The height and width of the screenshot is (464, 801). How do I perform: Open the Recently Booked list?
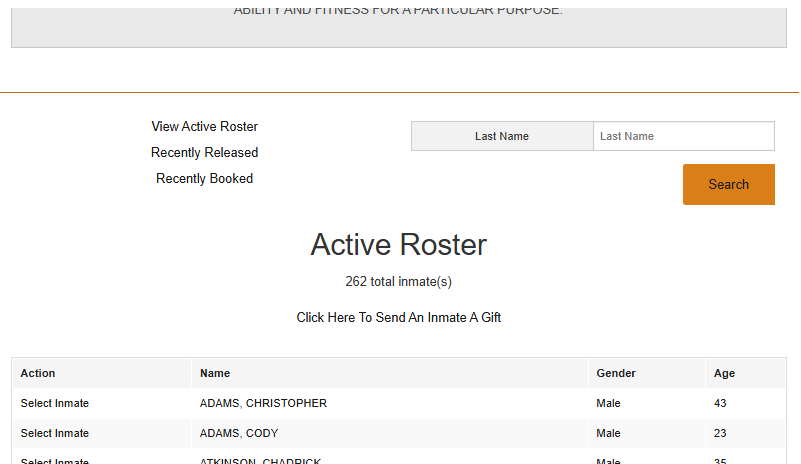point(204,179)
